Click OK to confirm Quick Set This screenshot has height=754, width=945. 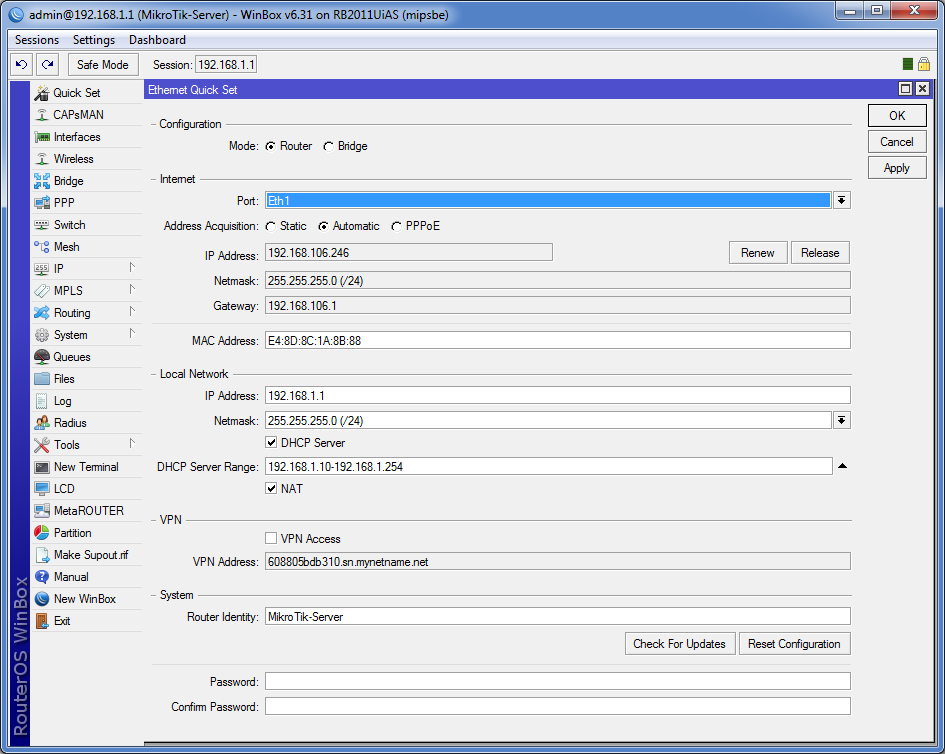tap(897, 116)
